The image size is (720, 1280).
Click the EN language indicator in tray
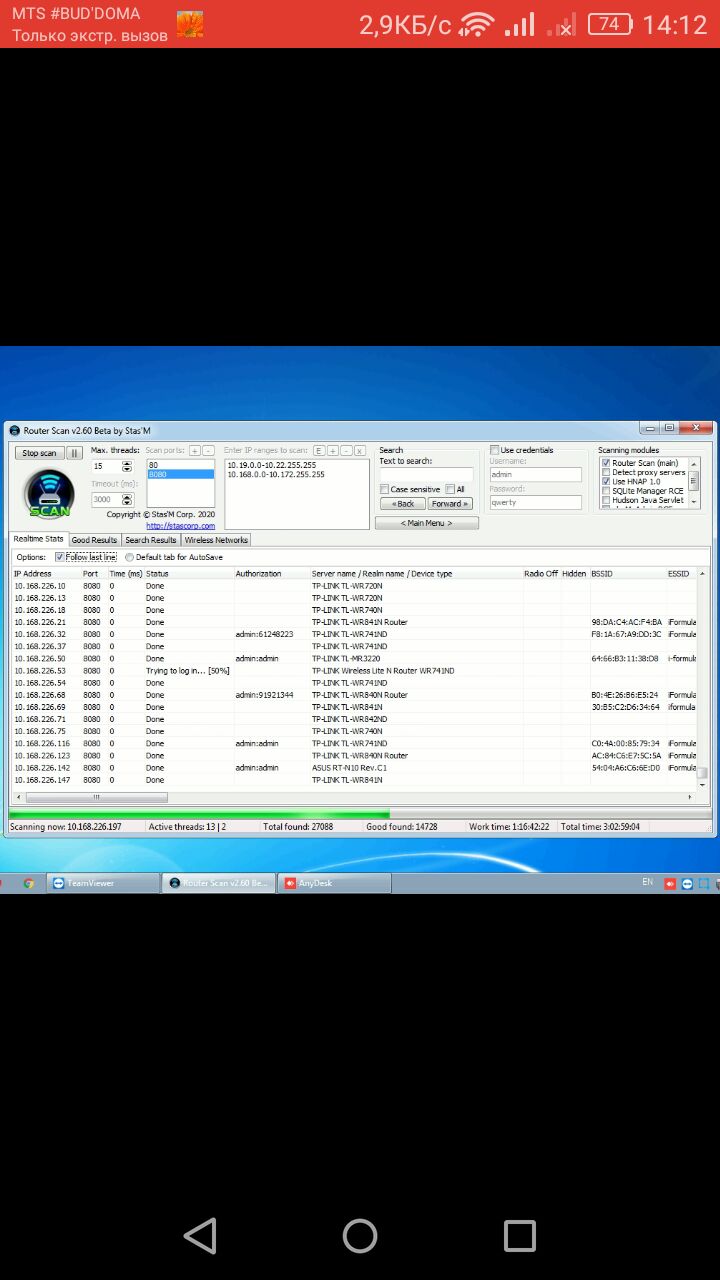click(x=647, y=882)
